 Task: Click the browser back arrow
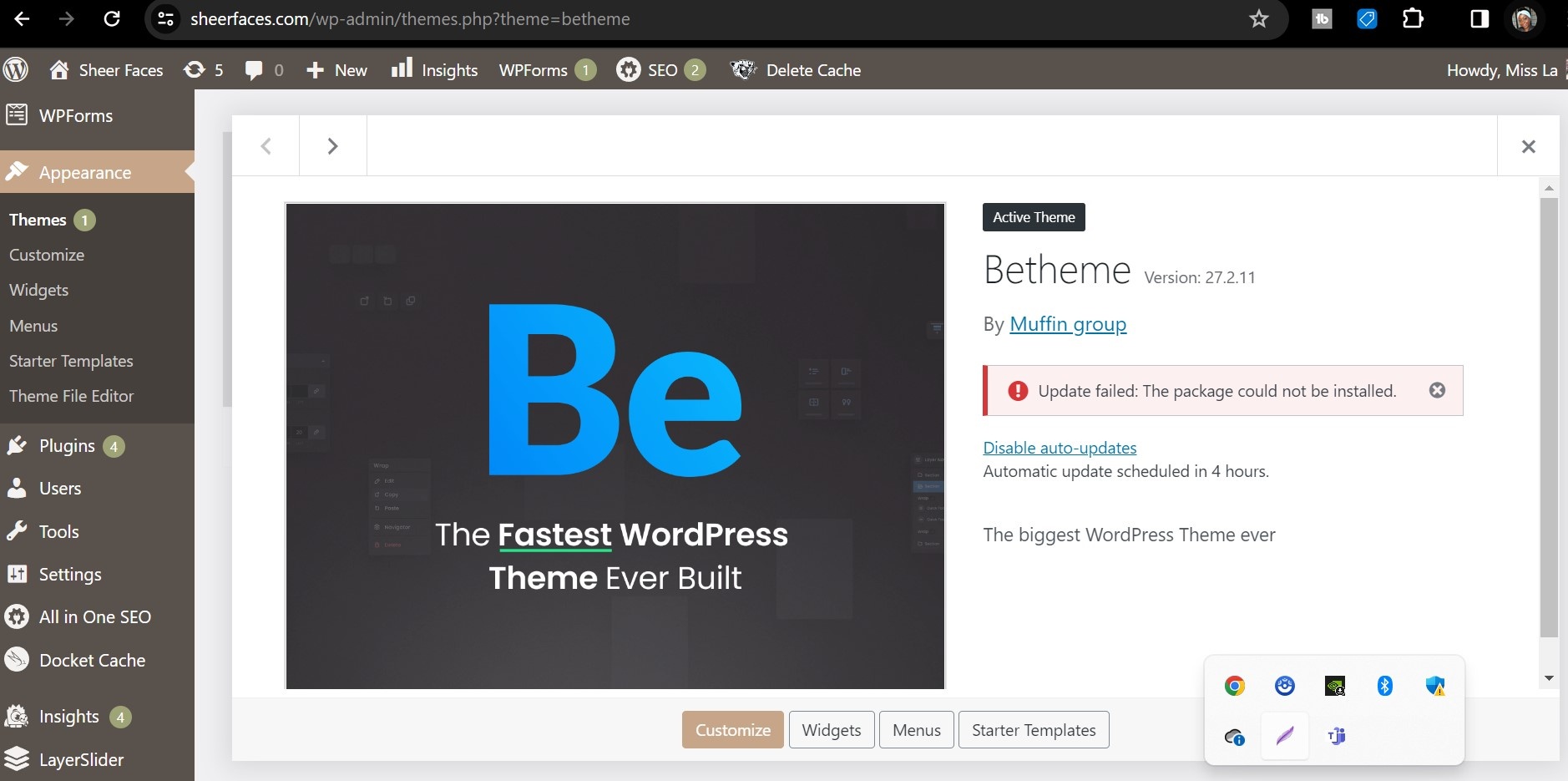pyautogui.click(x=22, y=18)
